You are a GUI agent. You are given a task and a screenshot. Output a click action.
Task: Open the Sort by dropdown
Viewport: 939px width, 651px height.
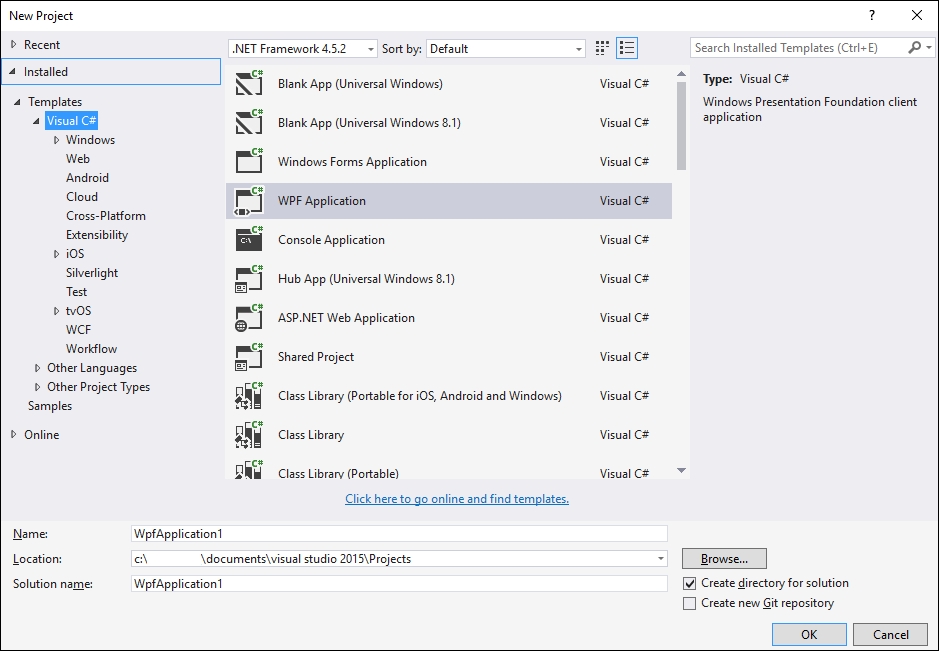(x=578, y=47)
